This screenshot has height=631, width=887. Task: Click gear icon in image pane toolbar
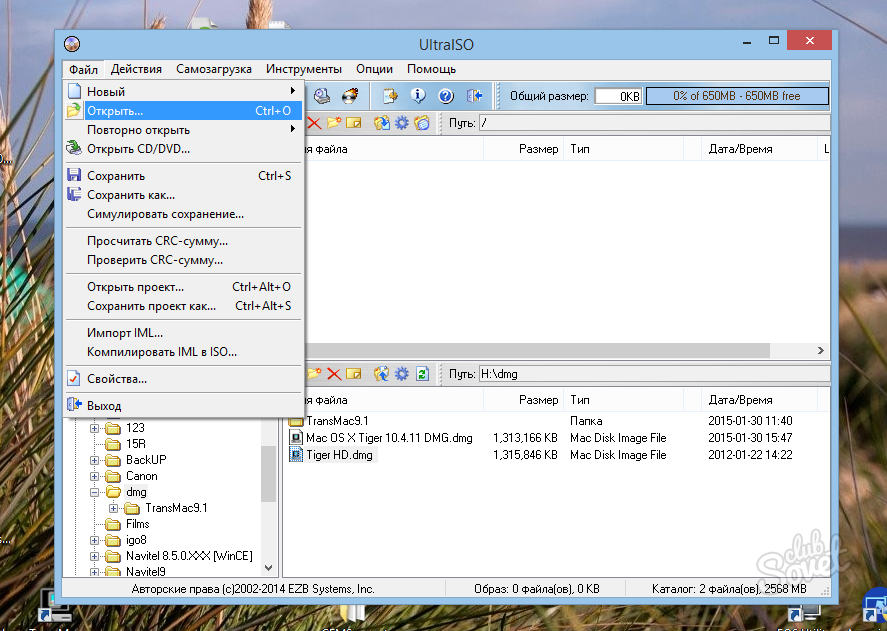click(x=402, y=123)
